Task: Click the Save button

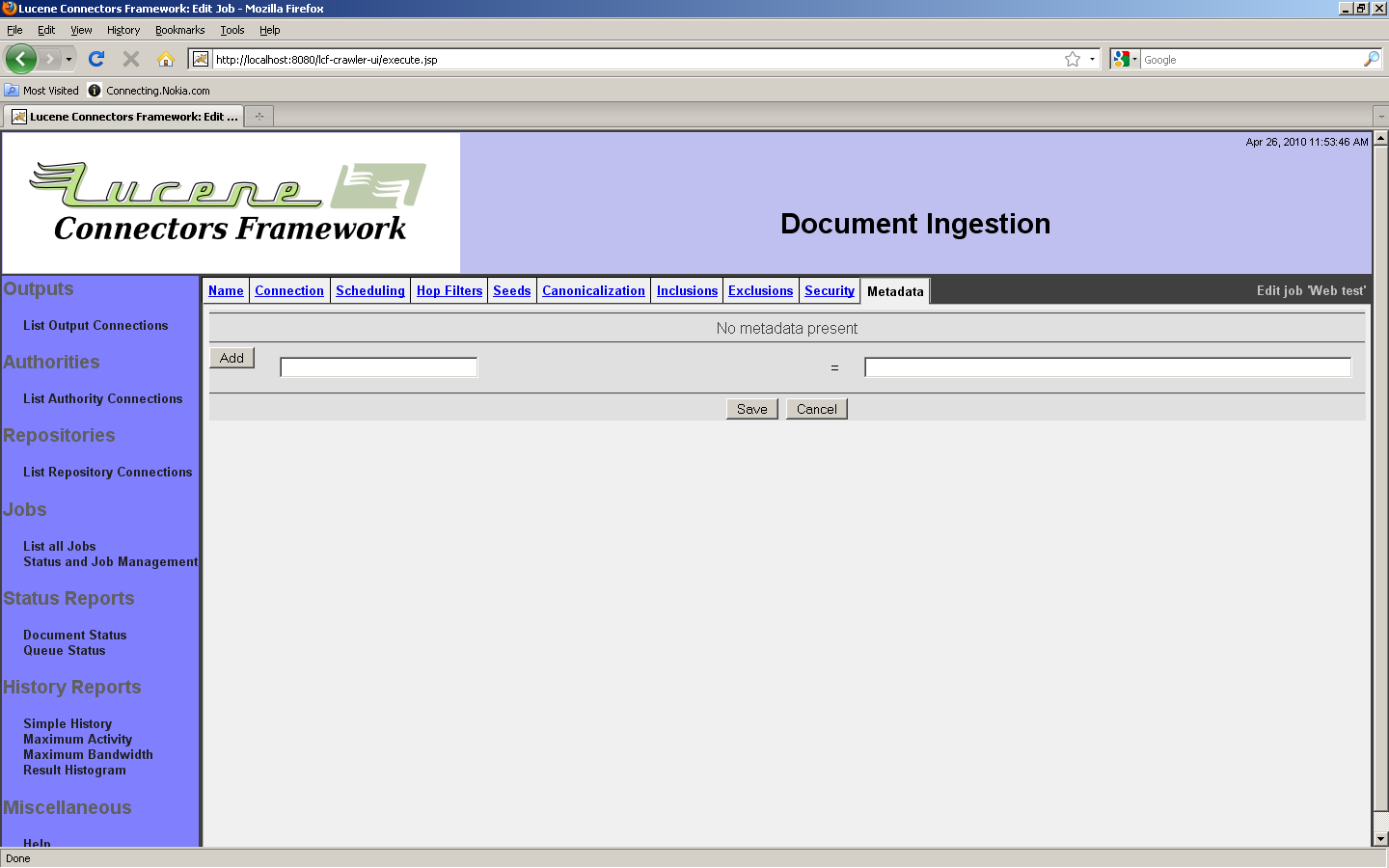Action: [751, 409]
